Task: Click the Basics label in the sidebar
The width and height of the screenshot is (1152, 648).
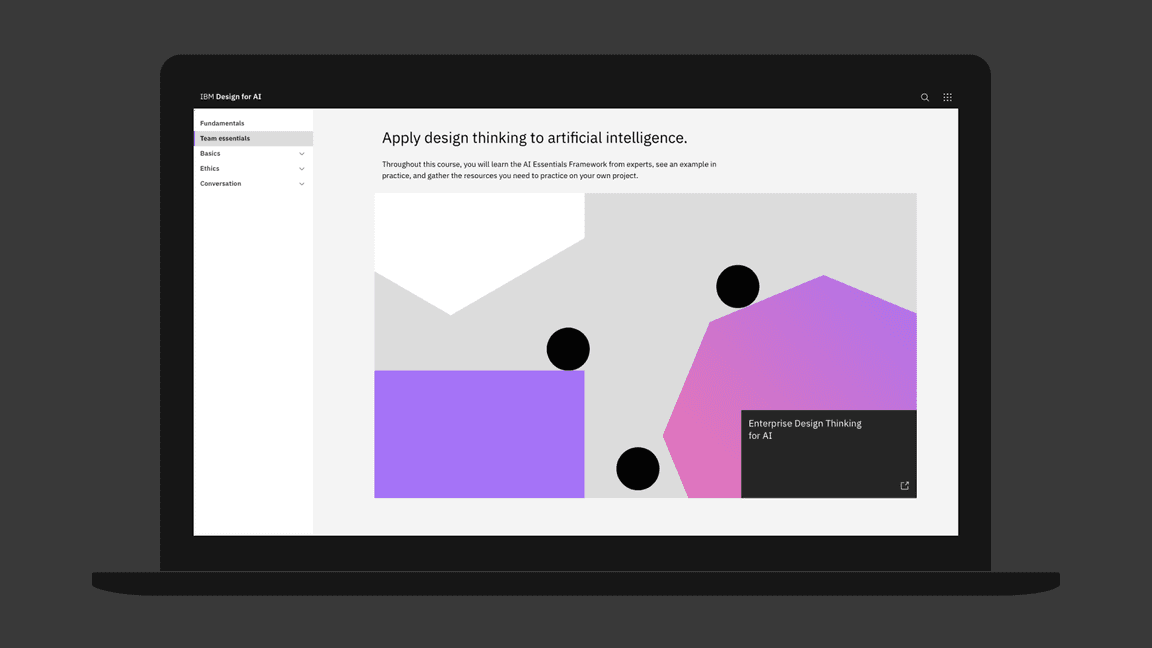Action: coord(210,153)
